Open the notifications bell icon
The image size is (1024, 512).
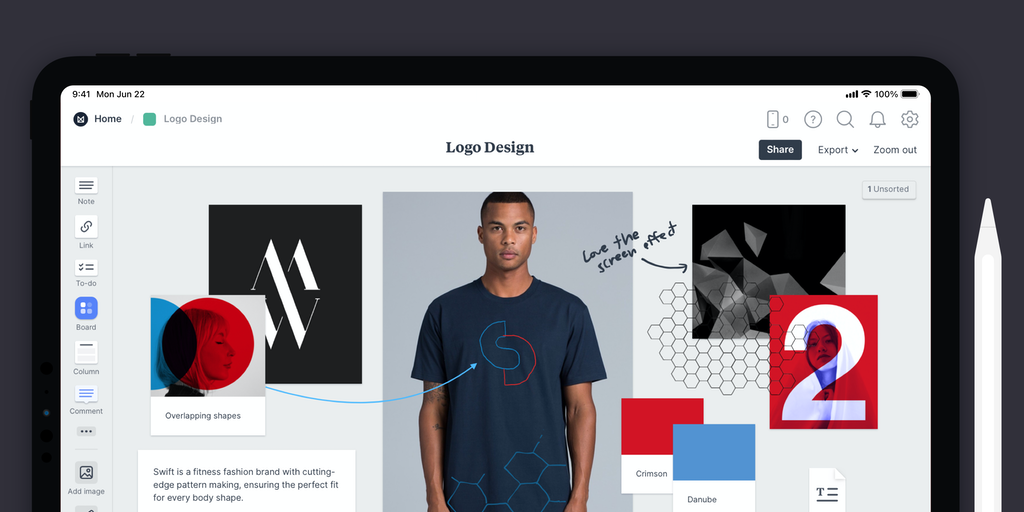[x=878, y=119]
